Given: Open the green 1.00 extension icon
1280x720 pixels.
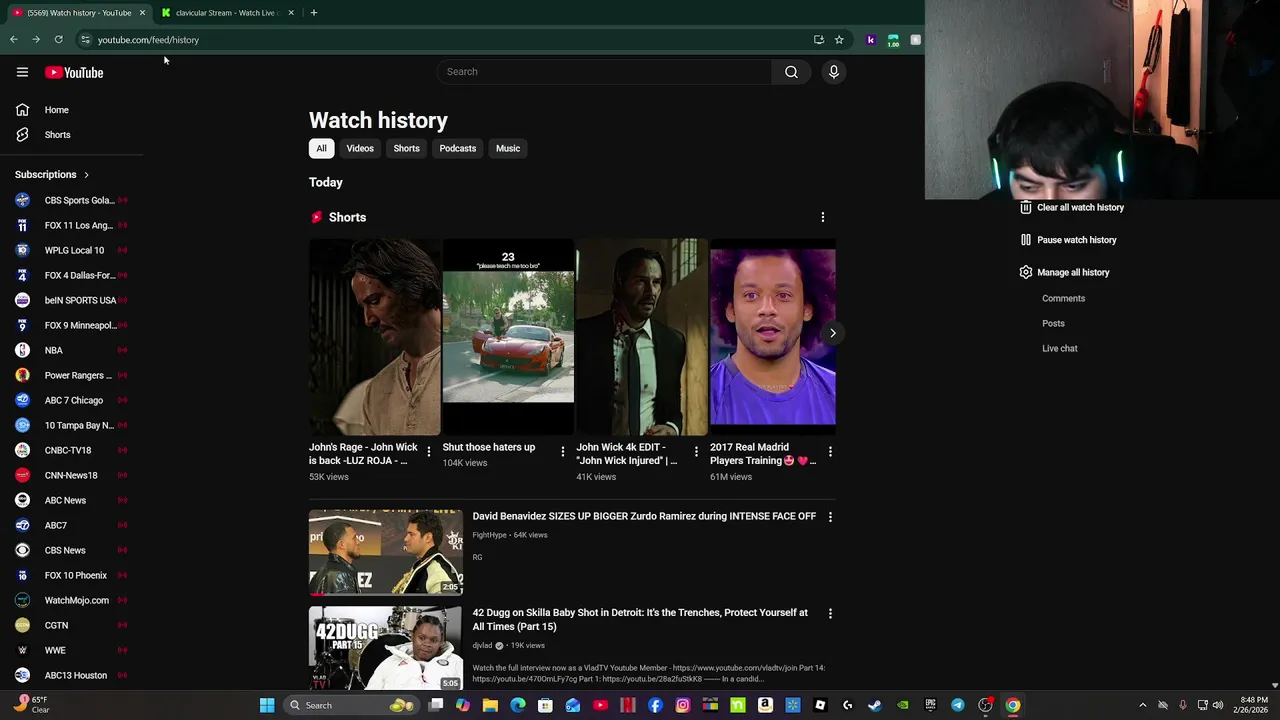Looking at the screenshot, I should click(893, 40).
